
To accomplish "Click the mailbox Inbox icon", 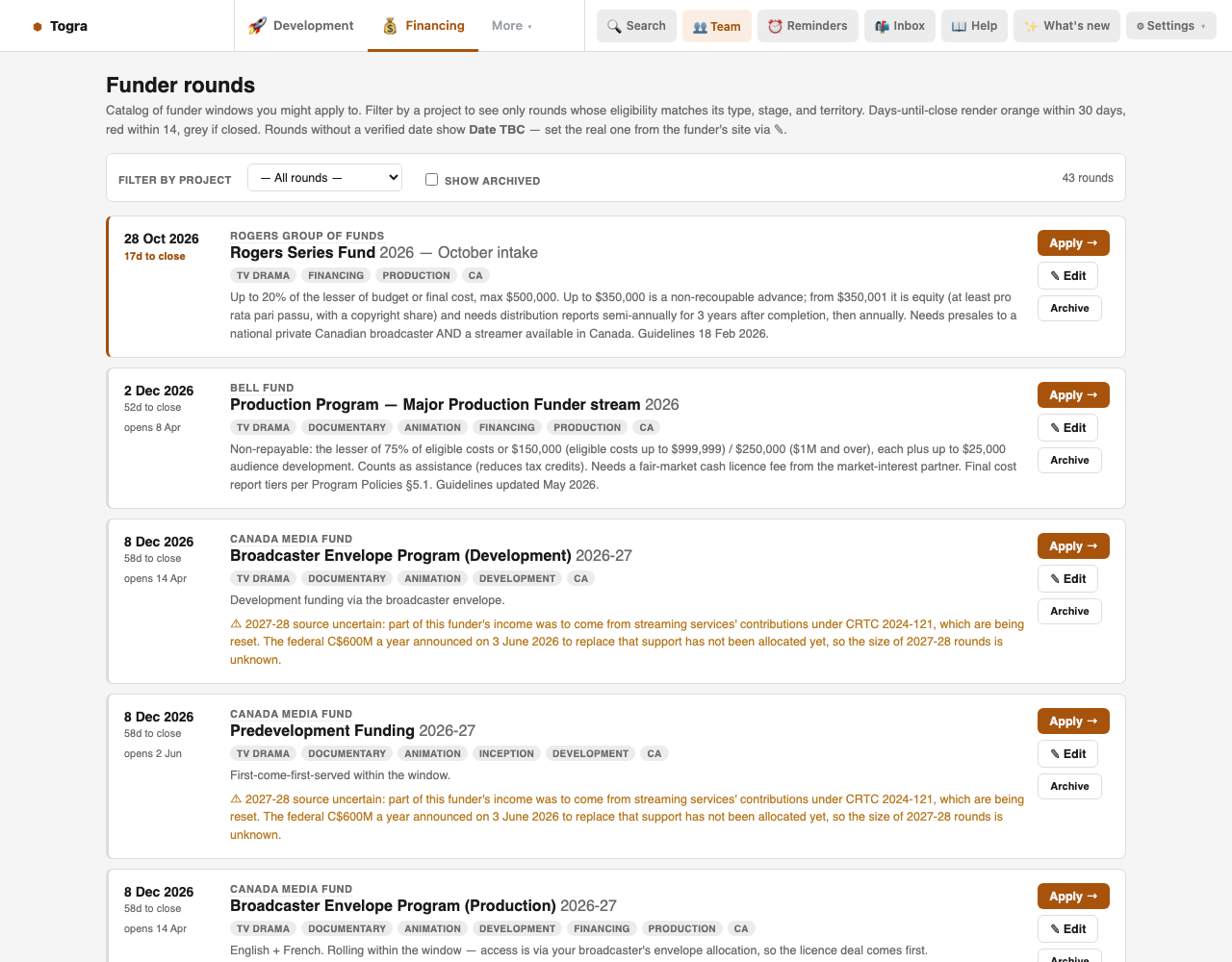I will click(882, 26).
